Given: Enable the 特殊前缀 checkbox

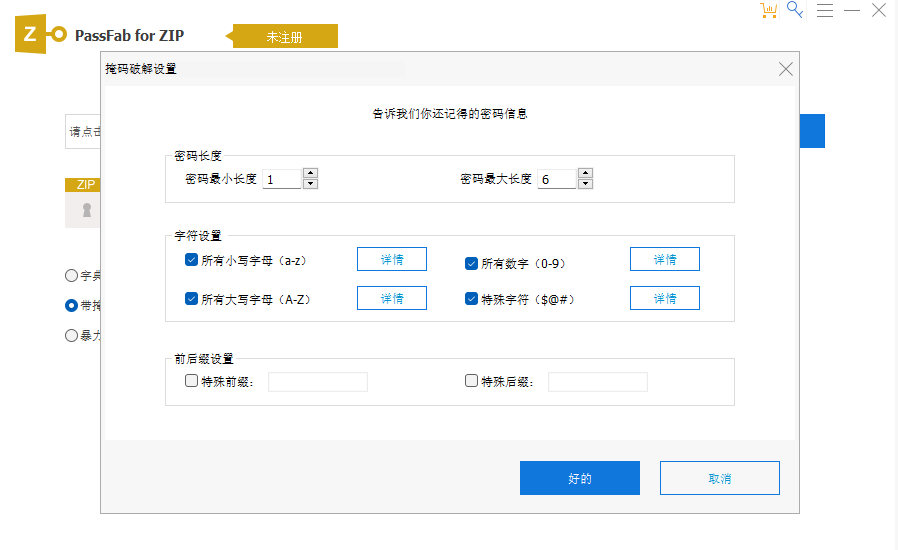Looking at the screenshot, I should (191, 380).
